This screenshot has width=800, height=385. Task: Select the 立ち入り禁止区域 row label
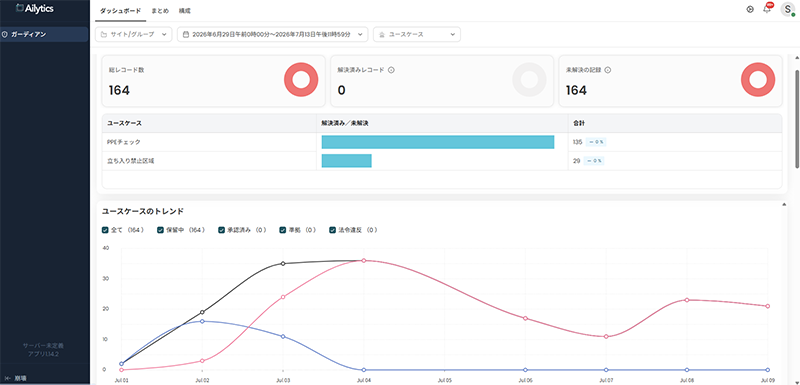click(x=130, y=161)
